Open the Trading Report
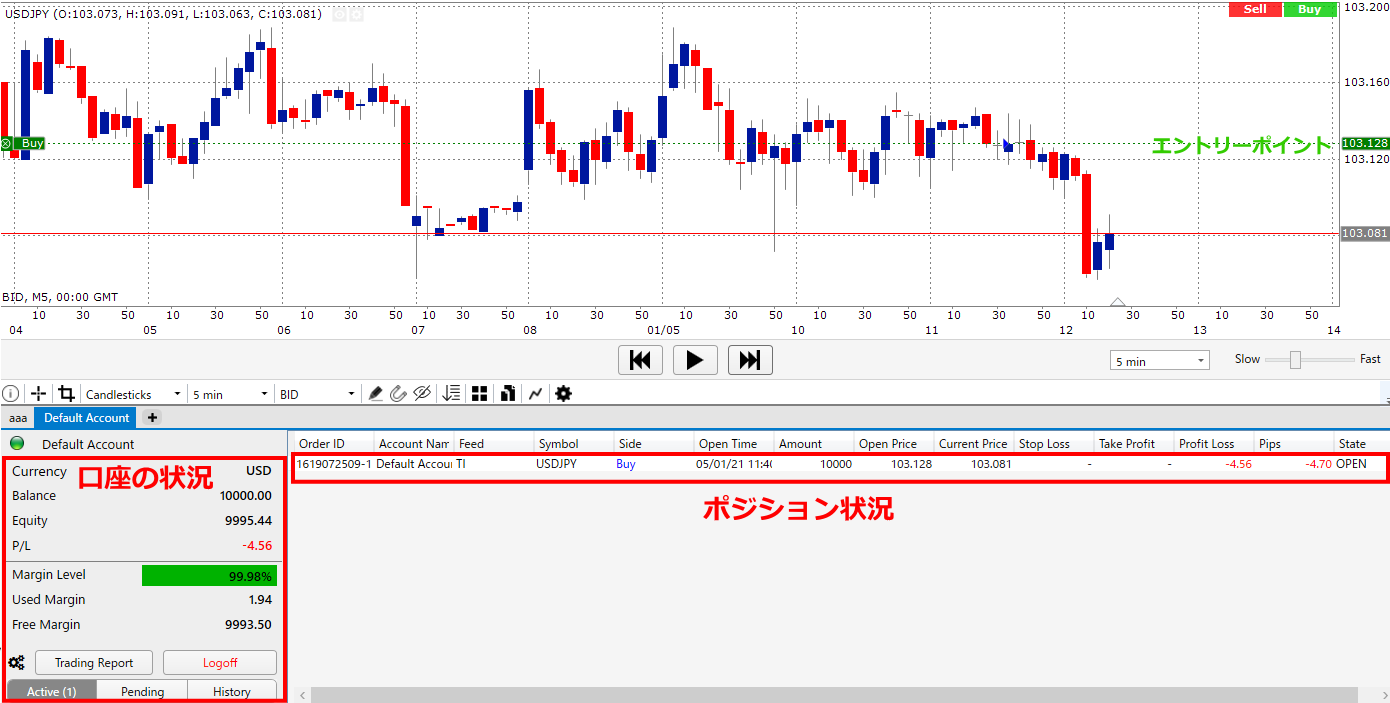 pos(93,662)
